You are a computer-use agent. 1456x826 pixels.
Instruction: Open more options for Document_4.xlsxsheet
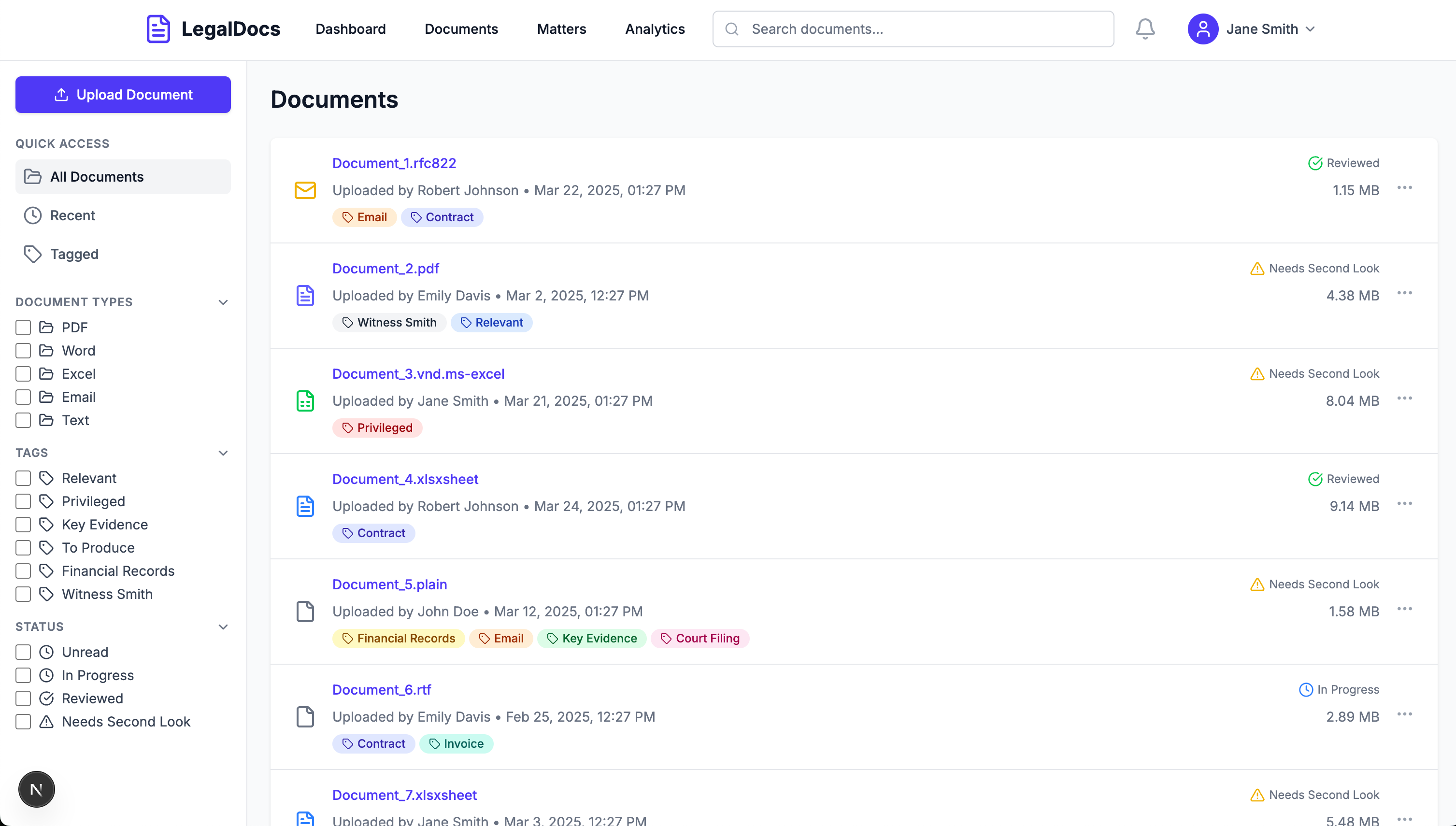tap(1404, 504)
